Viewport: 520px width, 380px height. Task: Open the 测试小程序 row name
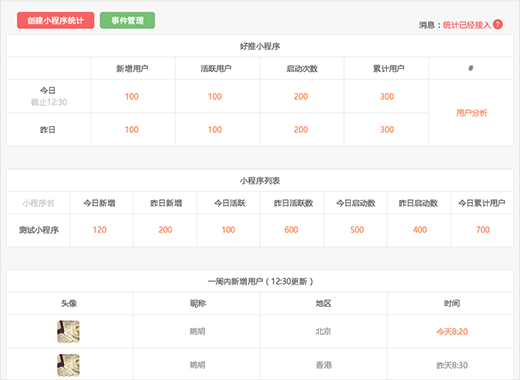[39, 230]
